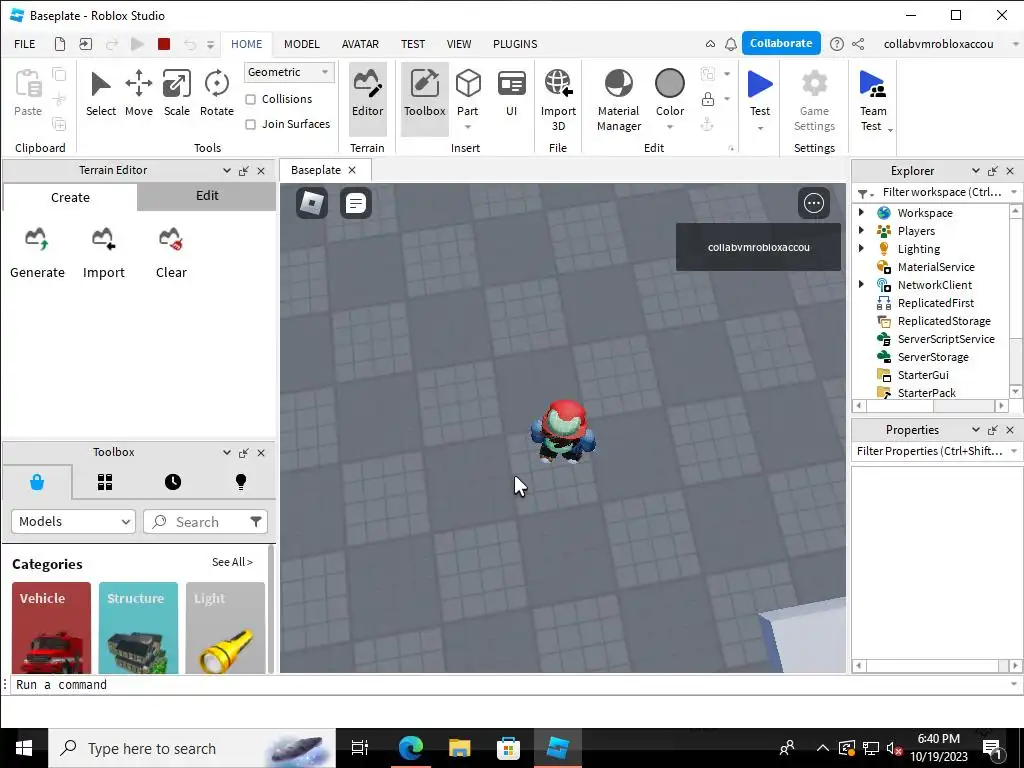Open the Geometric mode dropdown

coord(289,72)
